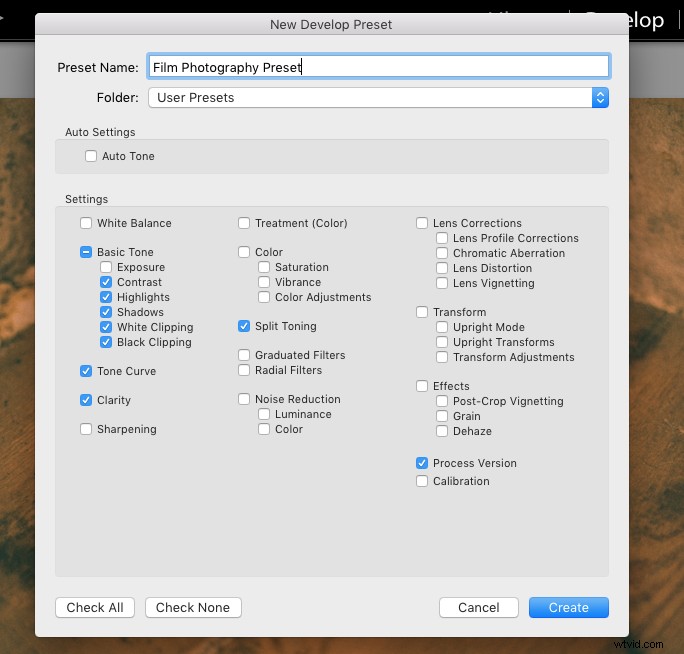
Task: Turn on the Sharpening checkbox
Action: 86,429
